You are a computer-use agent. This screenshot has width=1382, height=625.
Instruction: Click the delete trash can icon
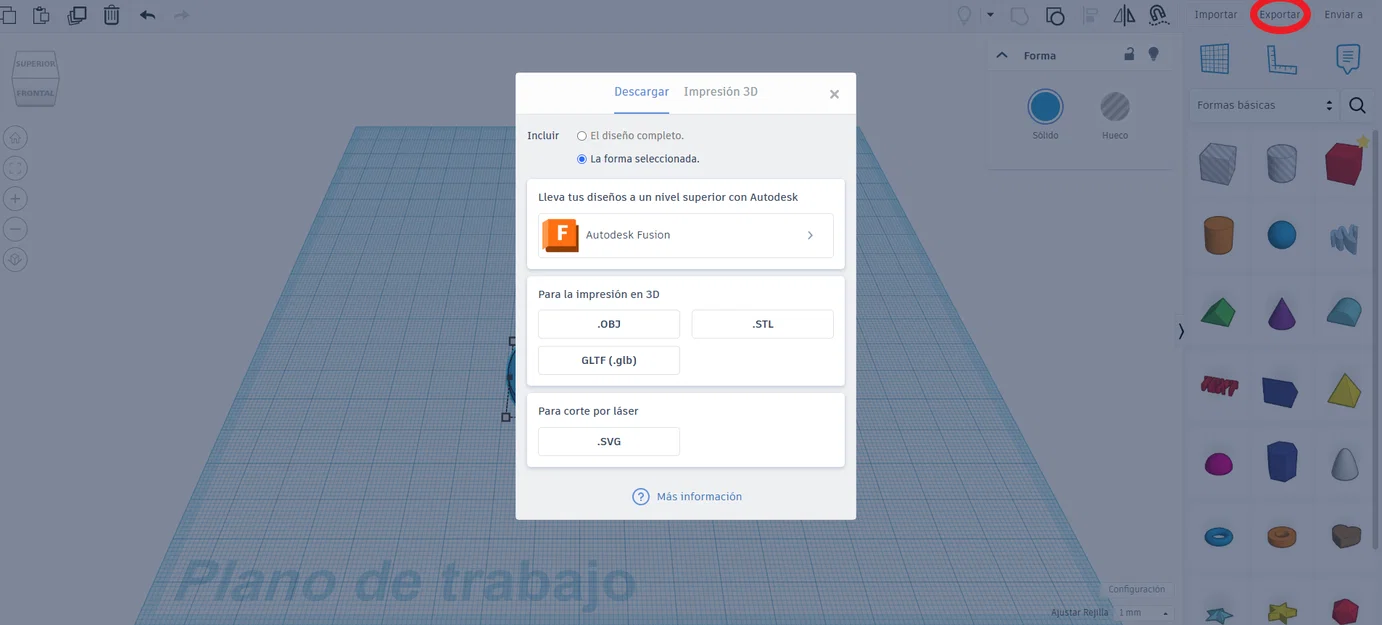pos(112,15)
